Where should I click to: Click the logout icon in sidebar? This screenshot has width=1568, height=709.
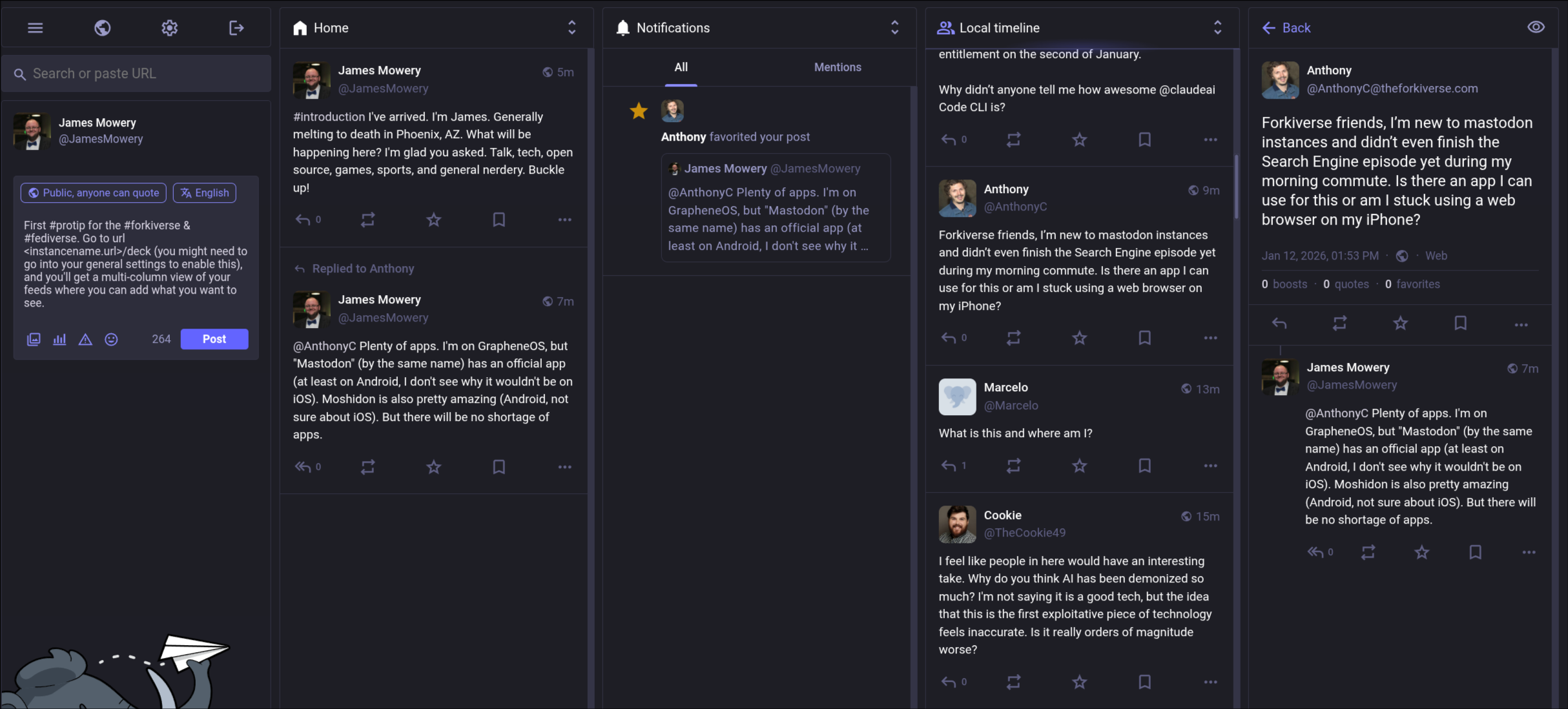click(236, 28)
